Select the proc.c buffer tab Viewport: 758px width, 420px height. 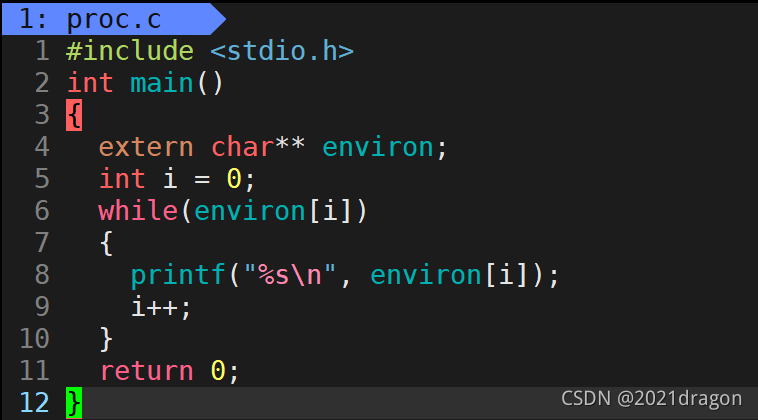click(114, 19)
